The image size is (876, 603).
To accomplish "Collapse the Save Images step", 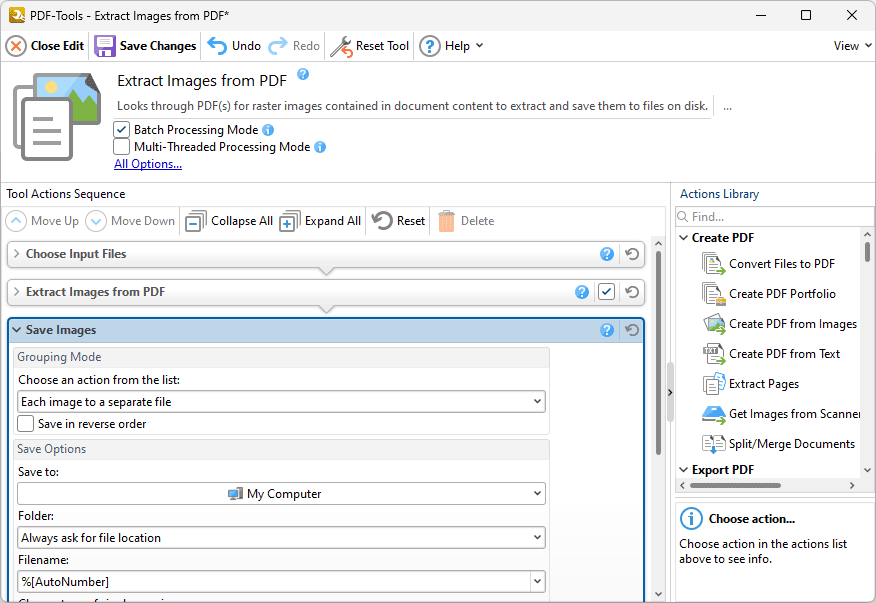I will [x=16, y=330].
